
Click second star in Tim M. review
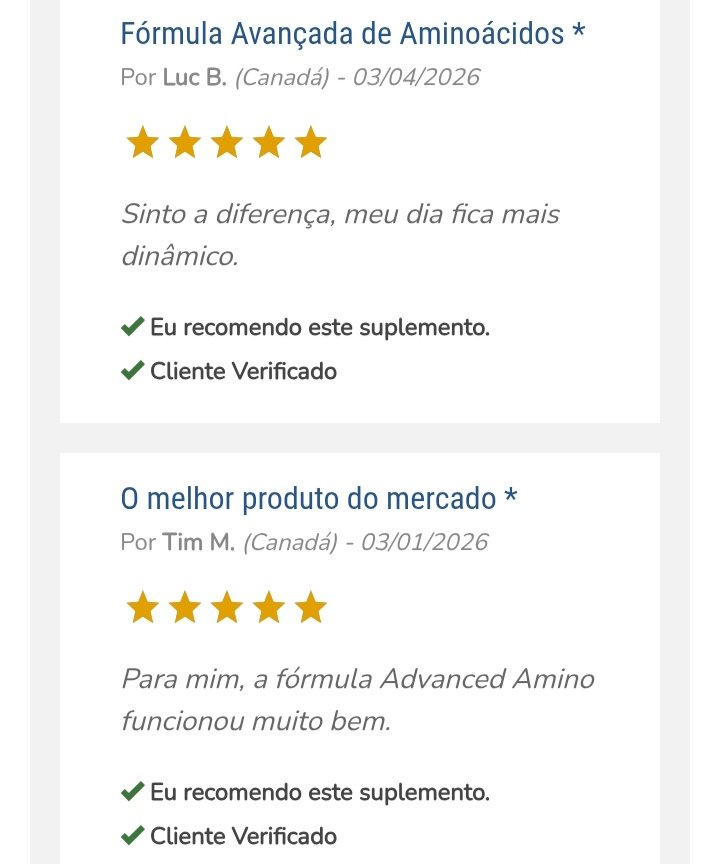(185, 607)
